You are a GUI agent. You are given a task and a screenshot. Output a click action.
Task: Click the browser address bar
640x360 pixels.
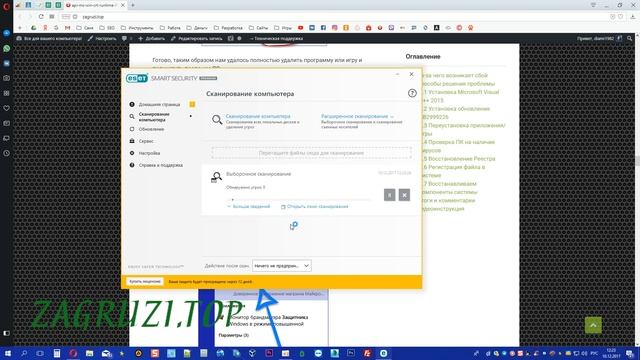(327, 17)
